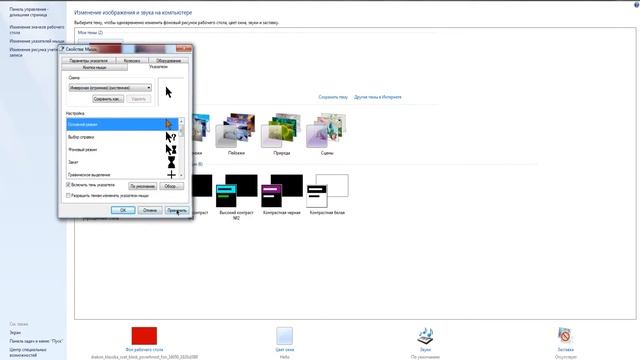Switch to the Оборудование tab
Screen dimensions: 640x360
coord(169,60)
